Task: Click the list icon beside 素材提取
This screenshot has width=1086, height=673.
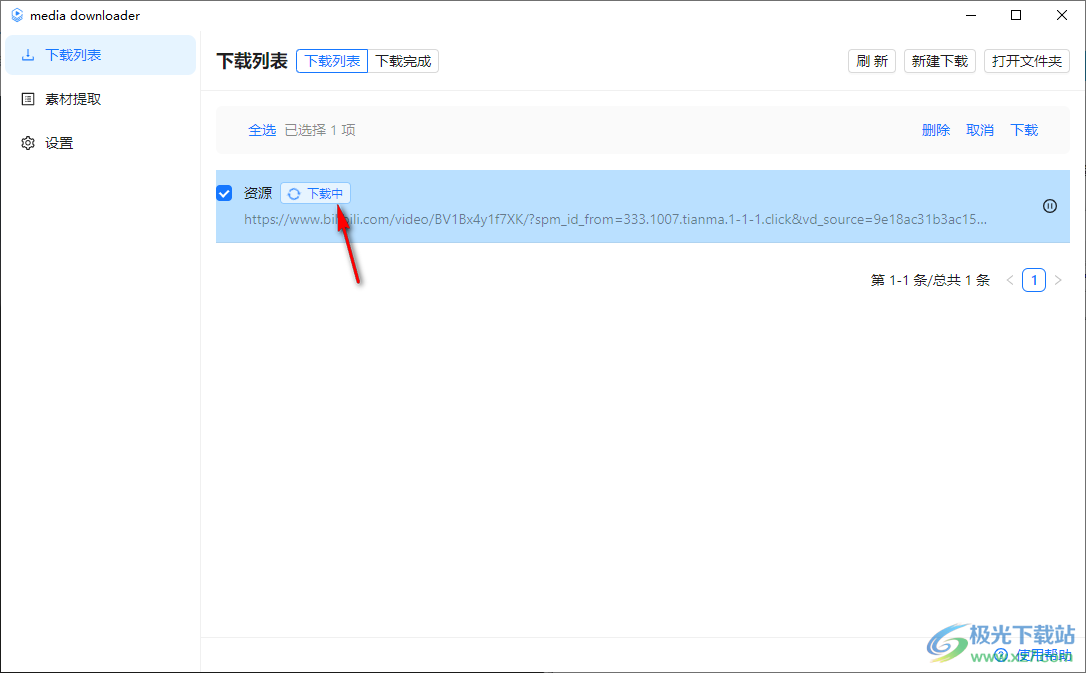Action: 28,99
